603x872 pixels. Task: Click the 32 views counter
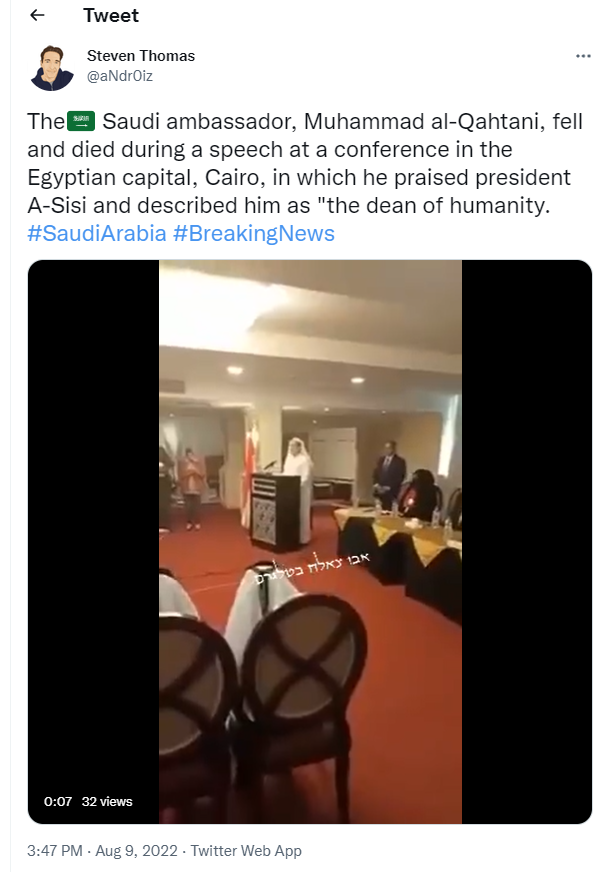tap(107, 801)
